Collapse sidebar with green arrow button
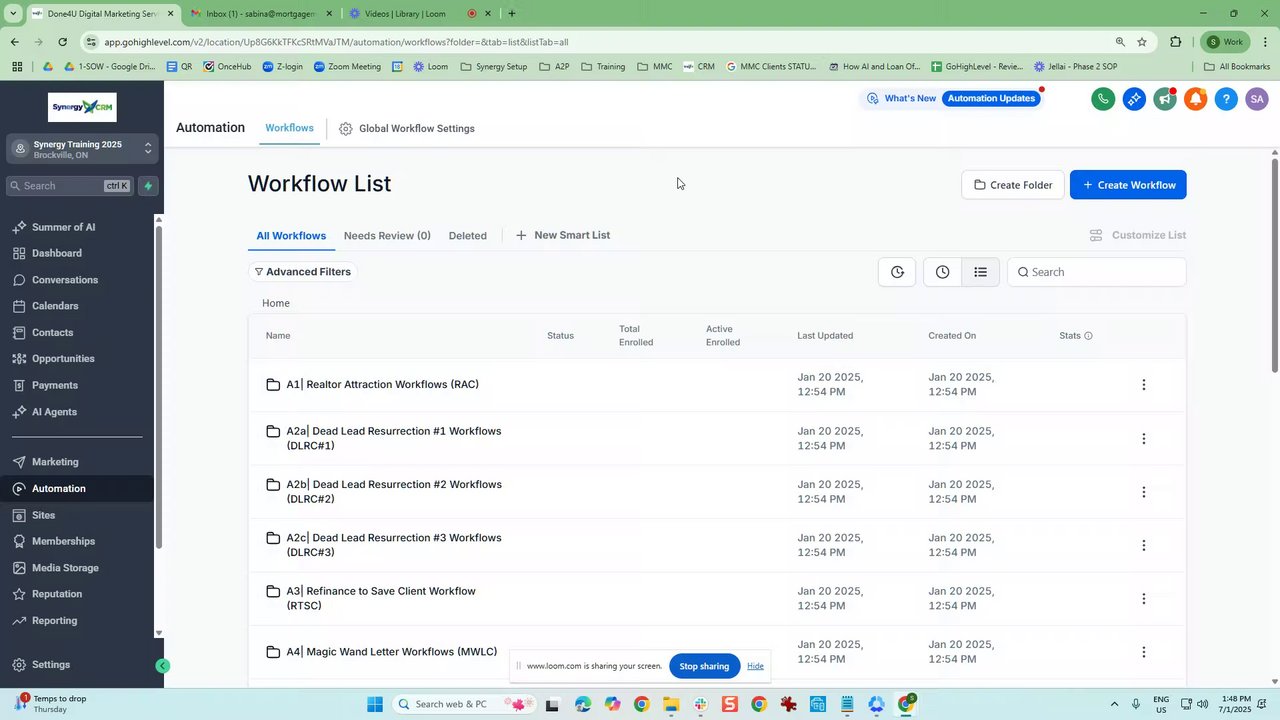Viewport: 1280px width, 720px height. [x=162, y=666]
